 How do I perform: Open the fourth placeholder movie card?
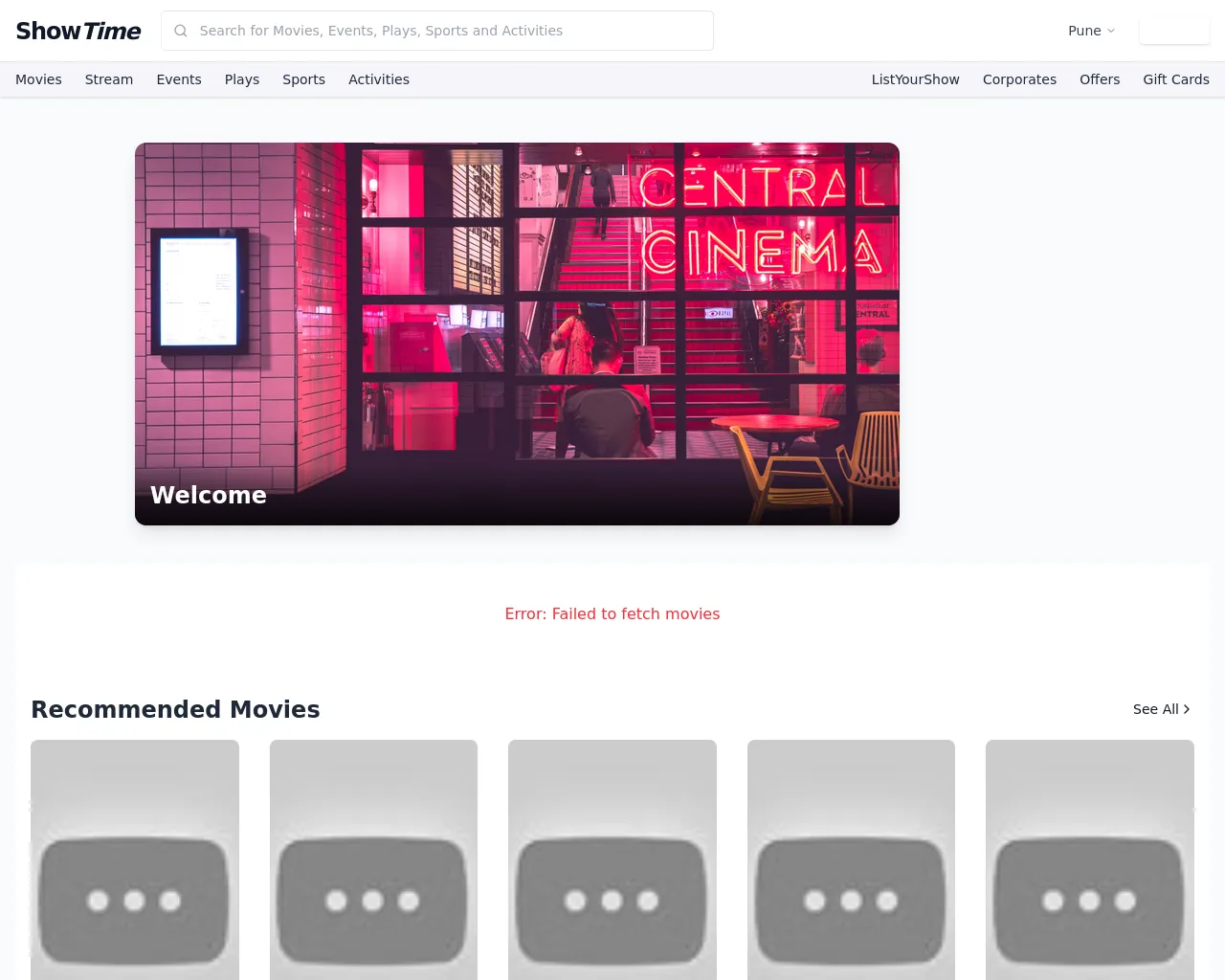click(851, 859)
